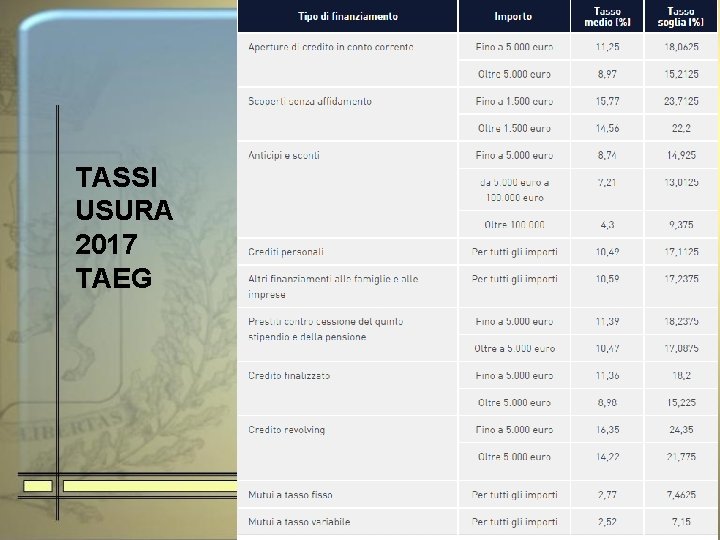Click the threshold value 17,0875
Image resolution: width=720 pixels, height=540 pixels.
point(681,349)
